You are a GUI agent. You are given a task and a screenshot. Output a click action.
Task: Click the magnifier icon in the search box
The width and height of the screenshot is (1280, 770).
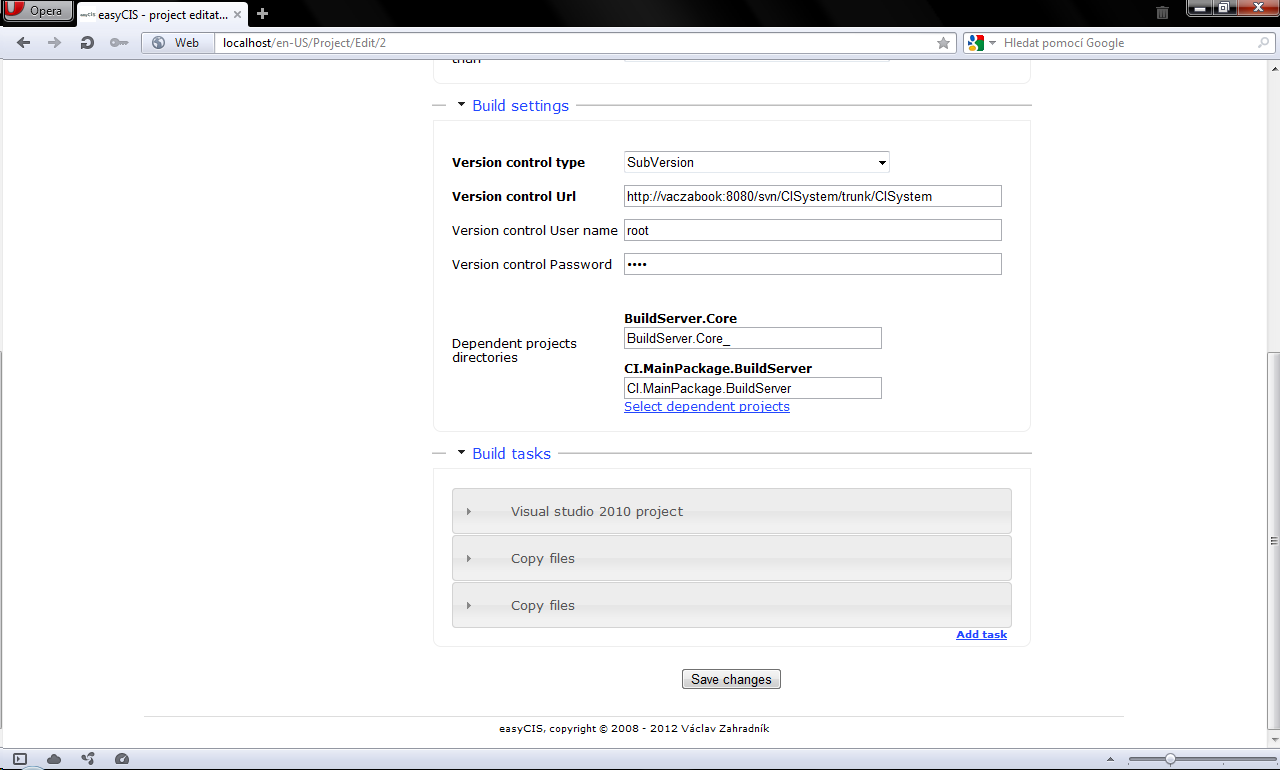click(x=1264, y=43)
